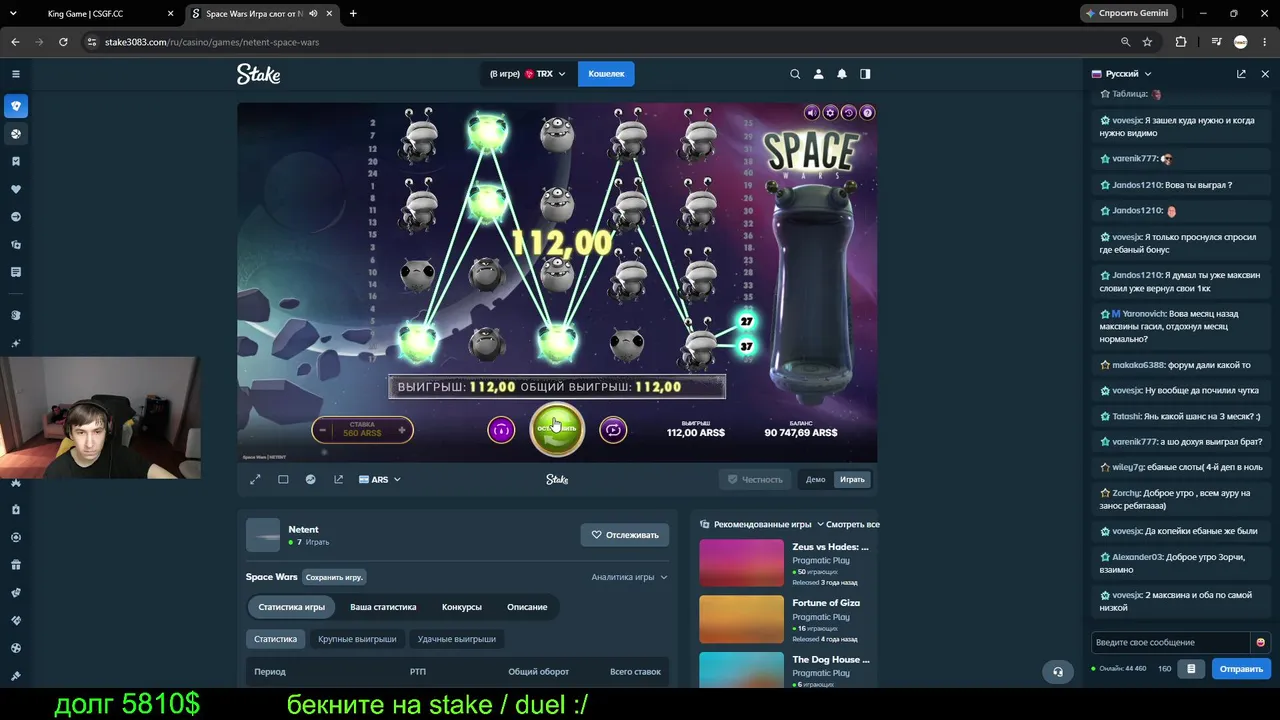This screenshot has width=1280, height=720.
Task: Open the Смотреть все dropdown
Action: click(x=848, y=524)
